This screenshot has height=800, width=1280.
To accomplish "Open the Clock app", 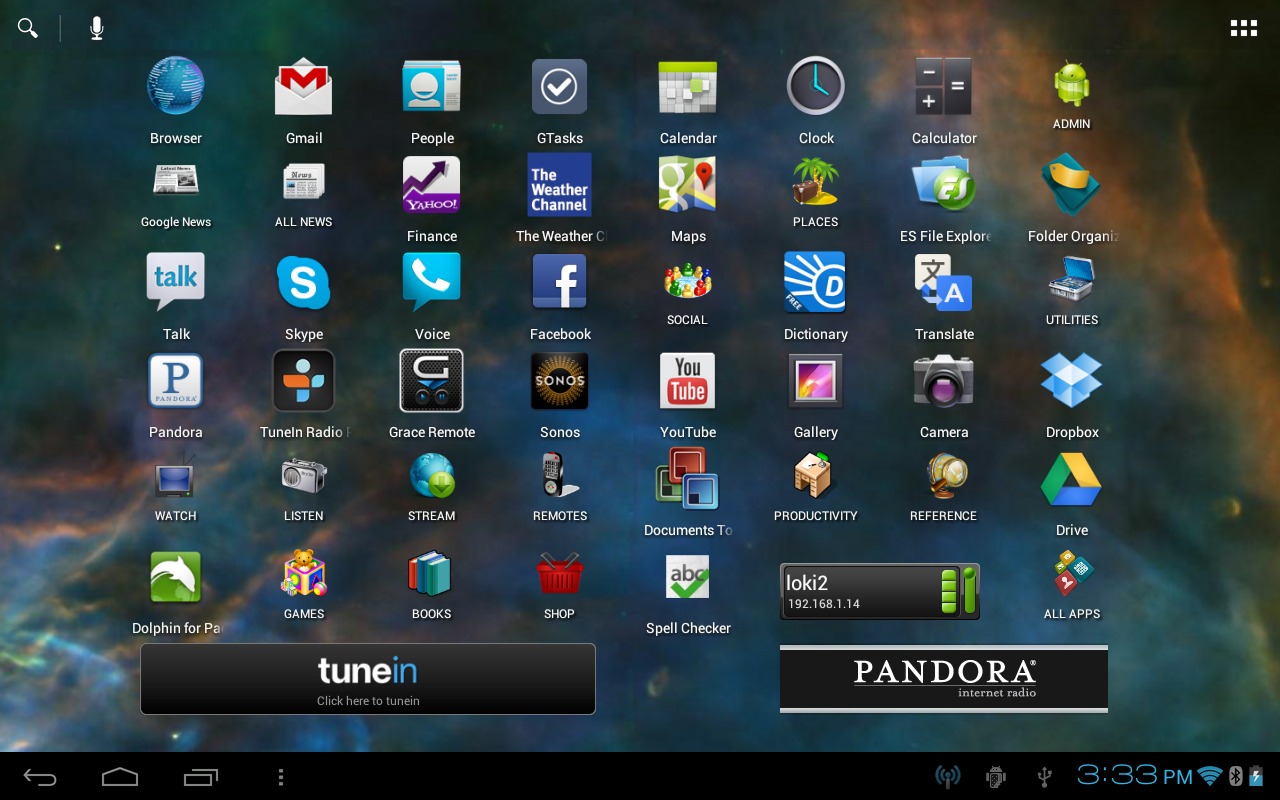I will tap(816, 86).
